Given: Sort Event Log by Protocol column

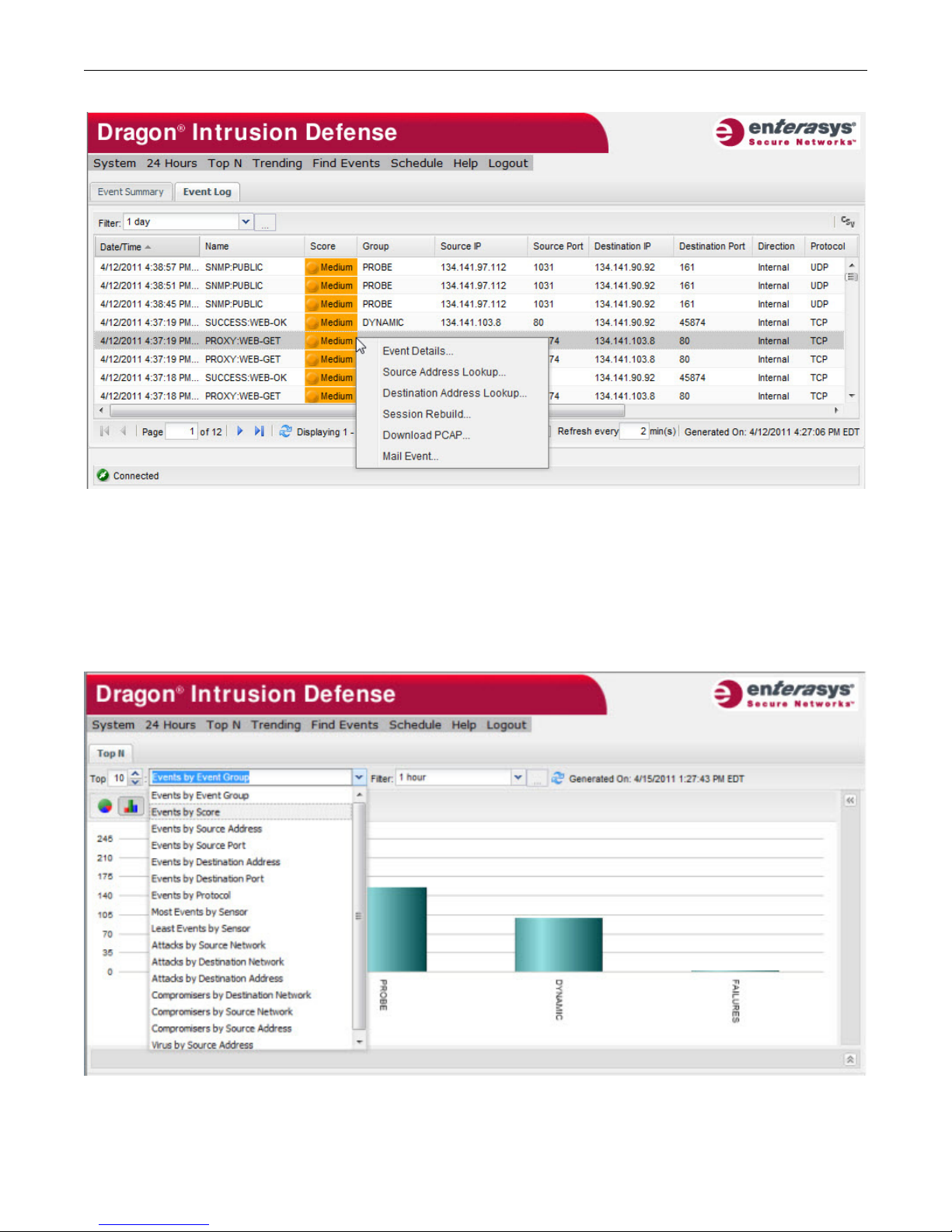Looking at the screenshot, I should [x=831, y=246].
